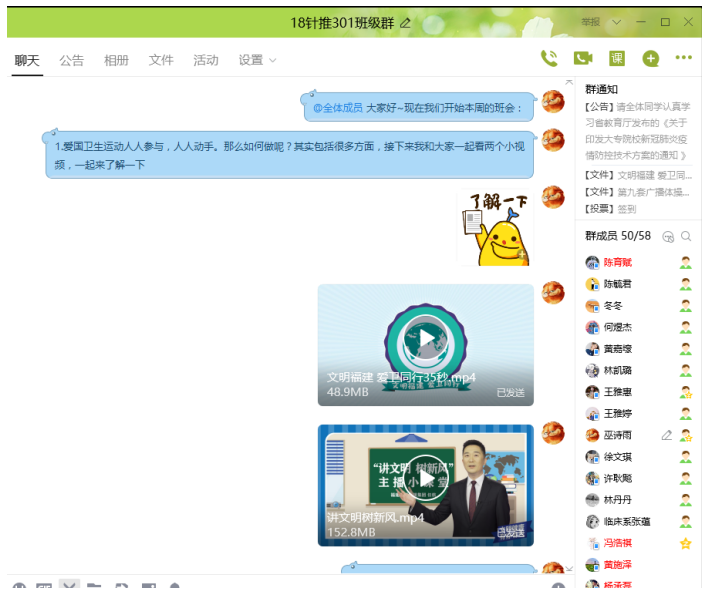Open the 课 classroom feature icon
This screenshot has height=590, width=702.
pyautogui.click(x=617, y=59)
